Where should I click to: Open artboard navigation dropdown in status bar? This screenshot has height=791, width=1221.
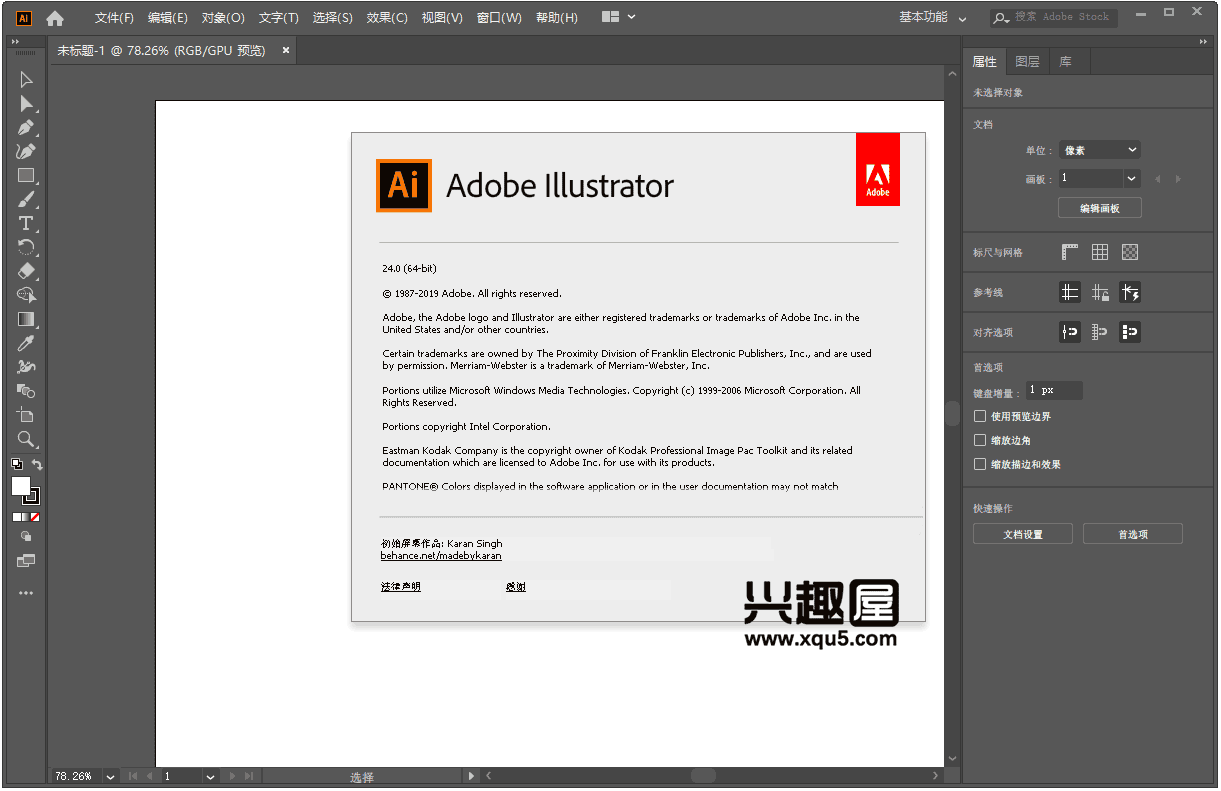tap(210, 776)
